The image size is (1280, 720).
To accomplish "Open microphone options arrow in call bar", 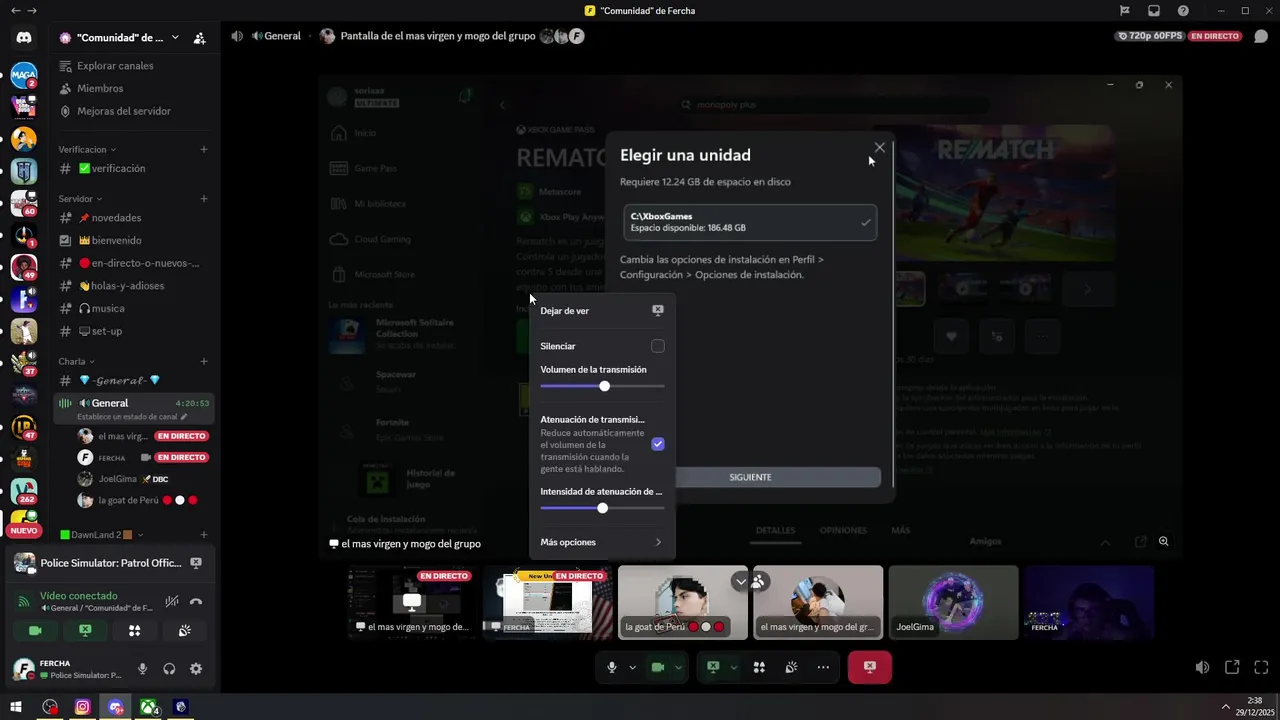I will tap(632, 667).
